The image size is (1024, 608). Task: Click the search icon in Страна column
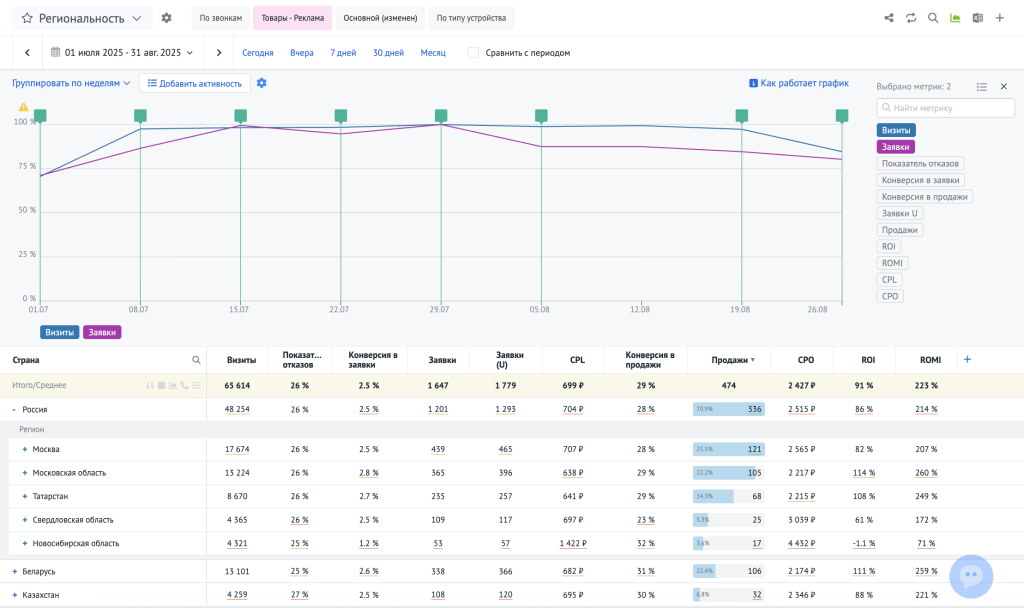point(196,360)
